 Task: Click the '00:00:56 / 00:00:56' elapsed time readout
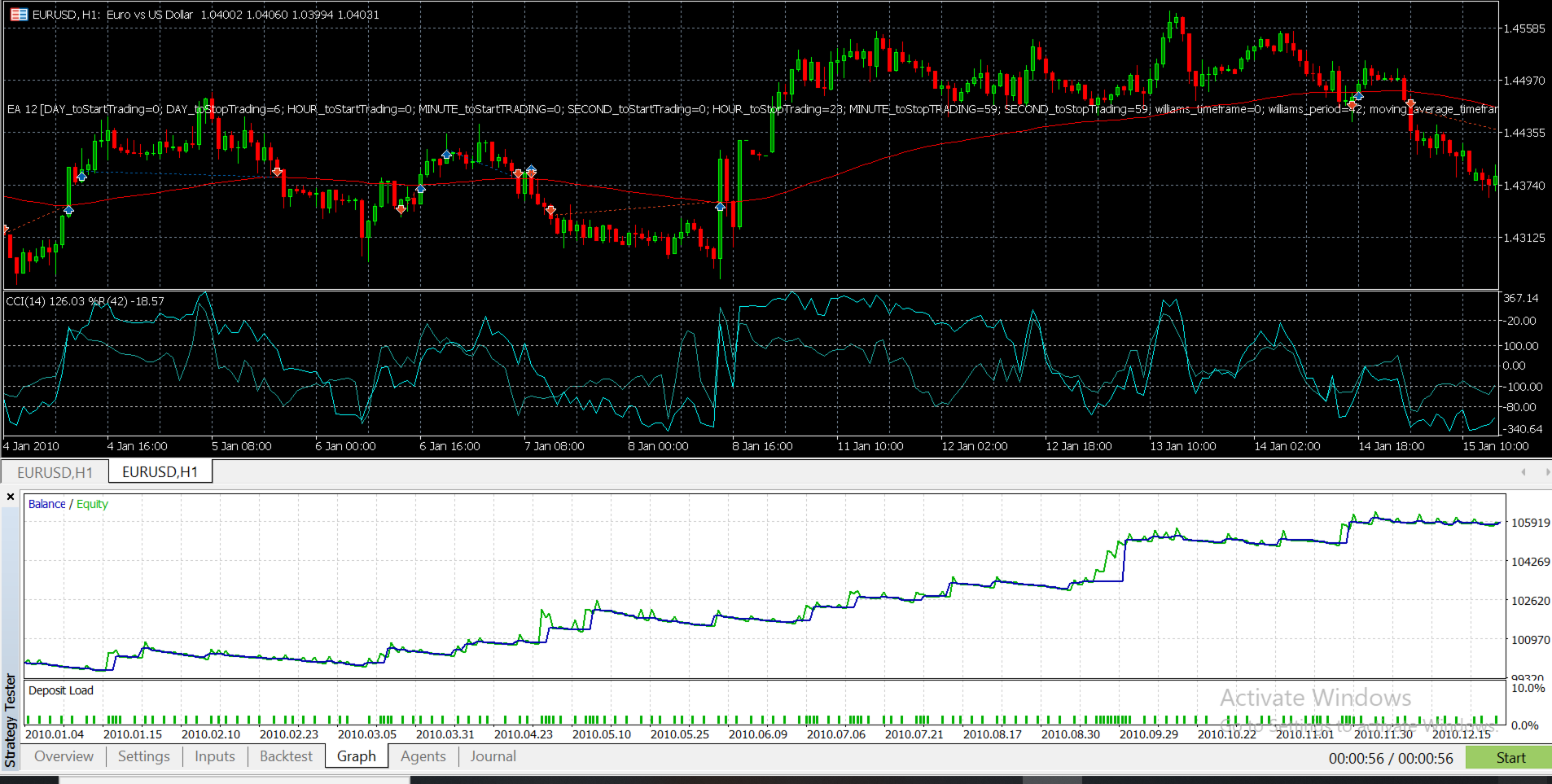click(1391, 759)
